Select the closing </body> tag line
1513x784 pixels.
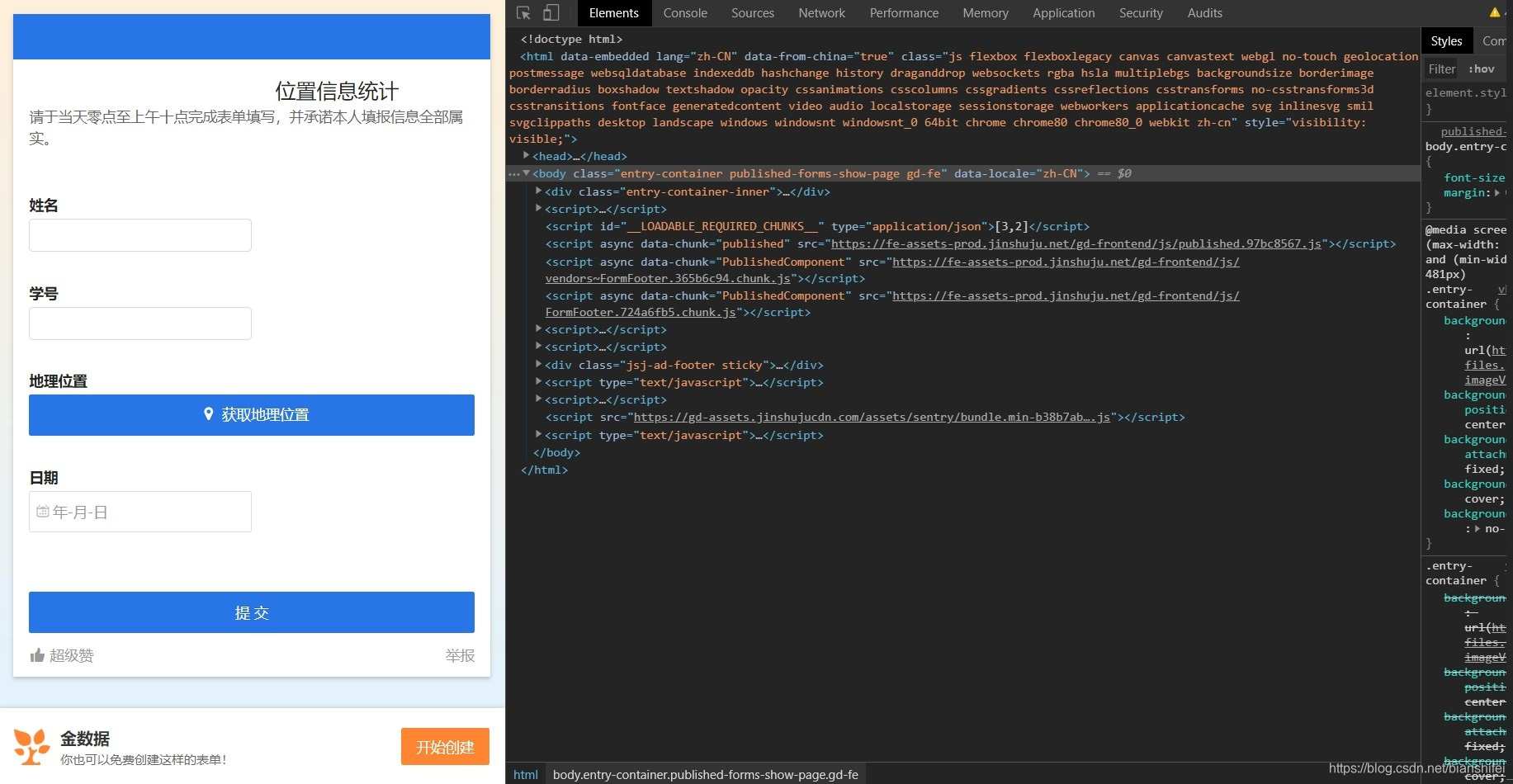coord(556,452)
